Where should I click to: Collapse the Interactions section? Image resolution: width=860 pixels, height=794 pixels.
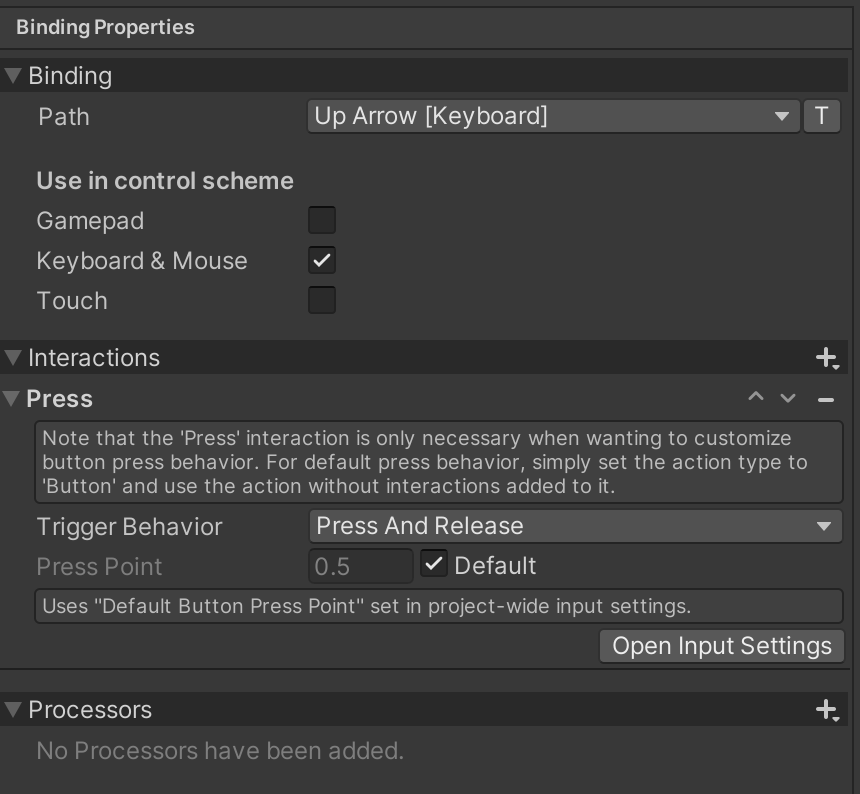click(x=14, y=358)
